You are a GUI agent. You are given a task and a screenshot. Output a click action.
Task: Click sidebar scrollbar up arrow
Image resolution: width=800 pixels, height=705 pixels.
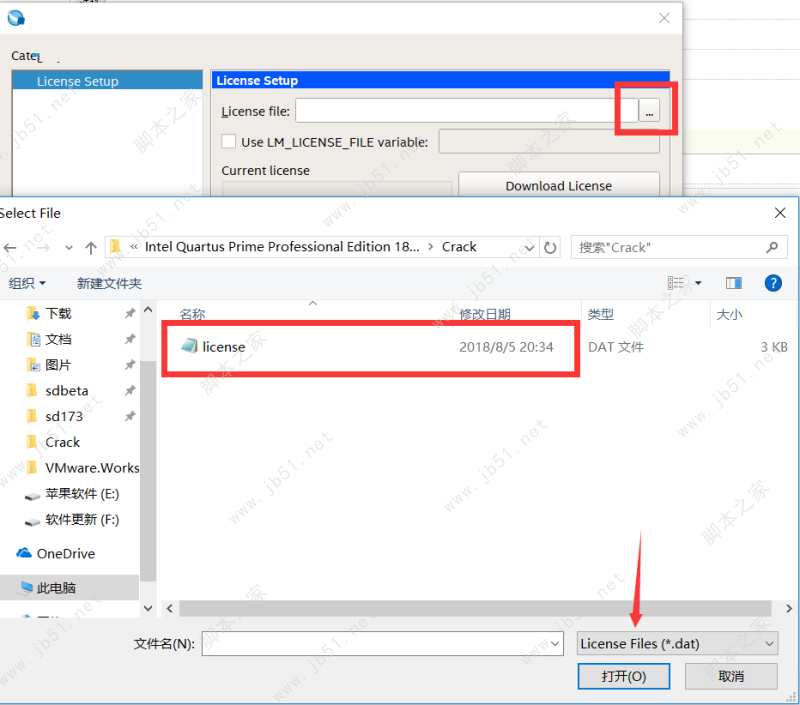pos(148,310)
